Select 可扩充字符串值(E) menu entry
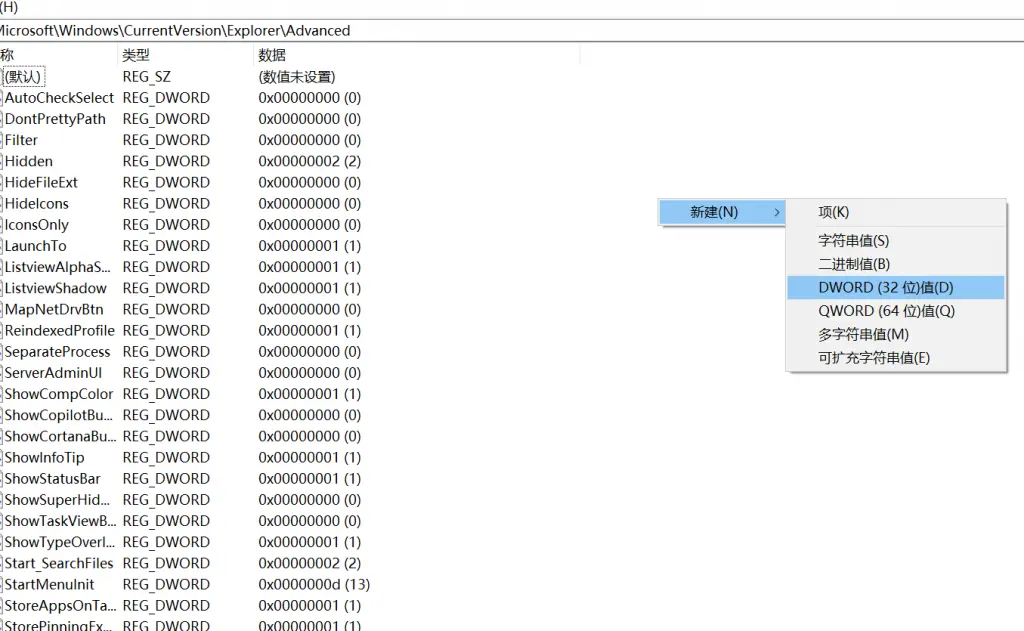This screenshot has height=631, width=1024. [895, 358]
